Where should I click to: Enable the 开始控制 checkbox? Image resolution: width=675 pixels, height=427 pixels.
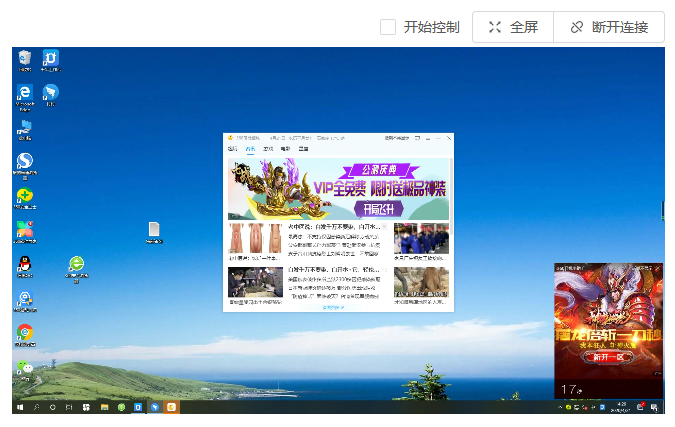[x=388, y=27]
